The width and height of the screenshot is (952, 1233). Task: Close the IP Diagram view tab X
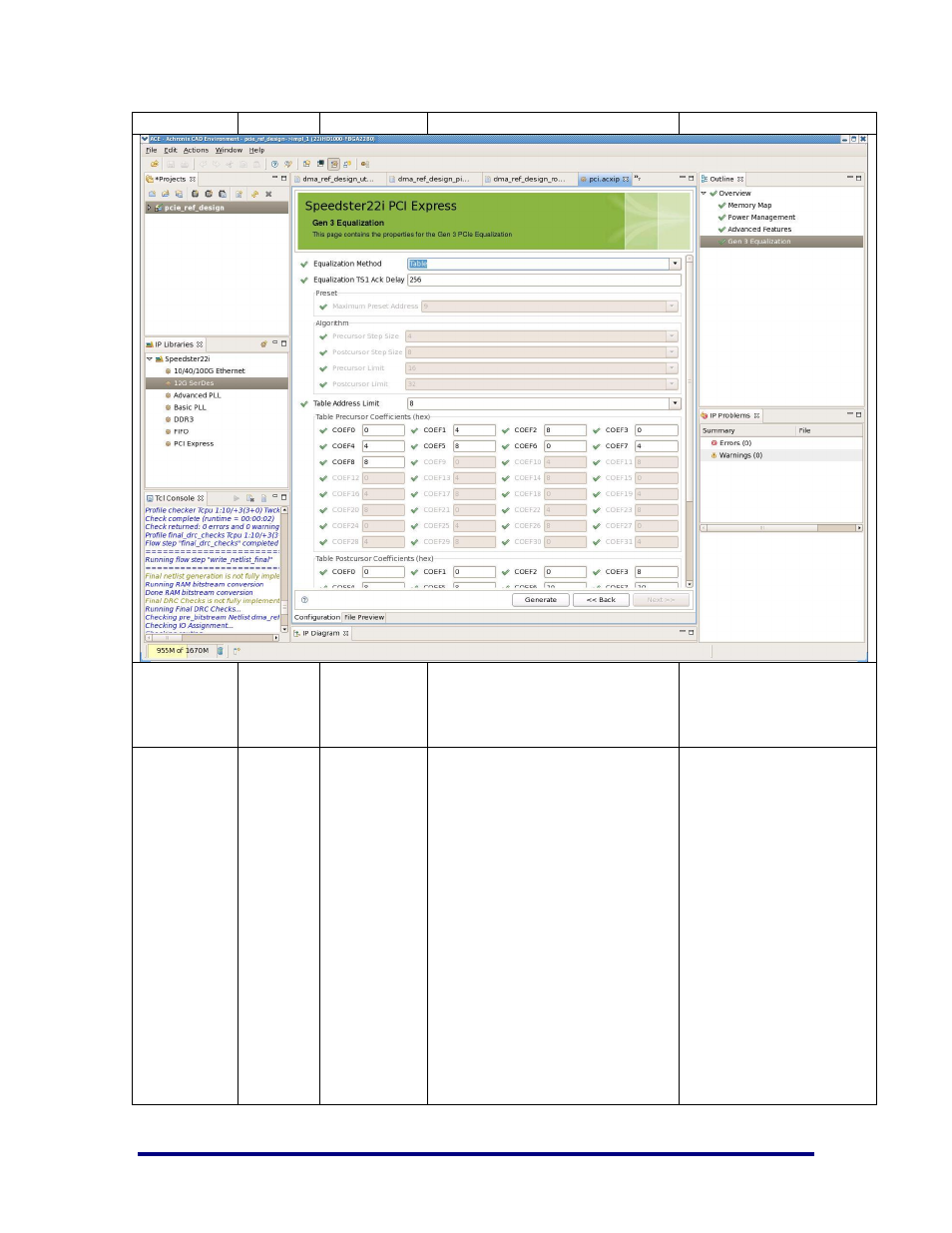(346, 633)
